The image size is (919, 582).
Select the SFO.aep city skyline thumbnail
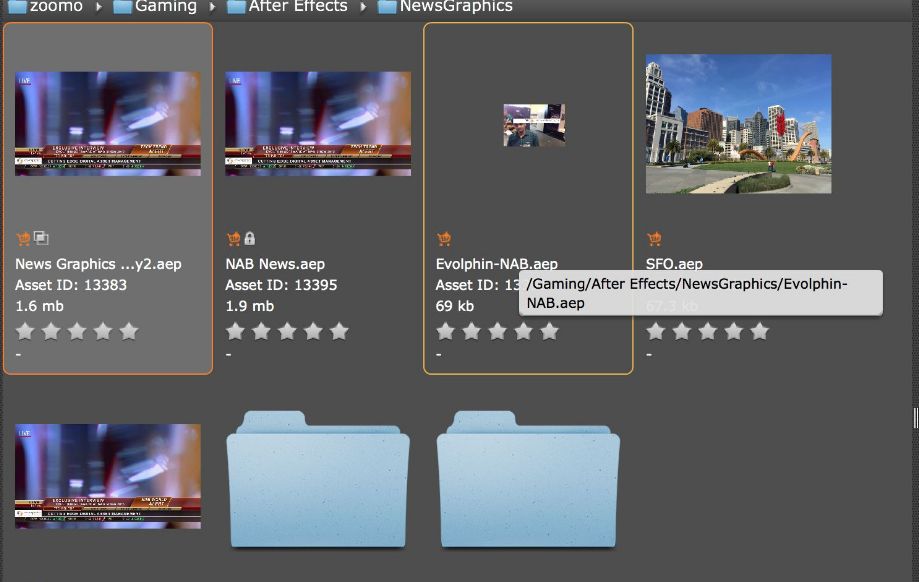tap(738, 124)
